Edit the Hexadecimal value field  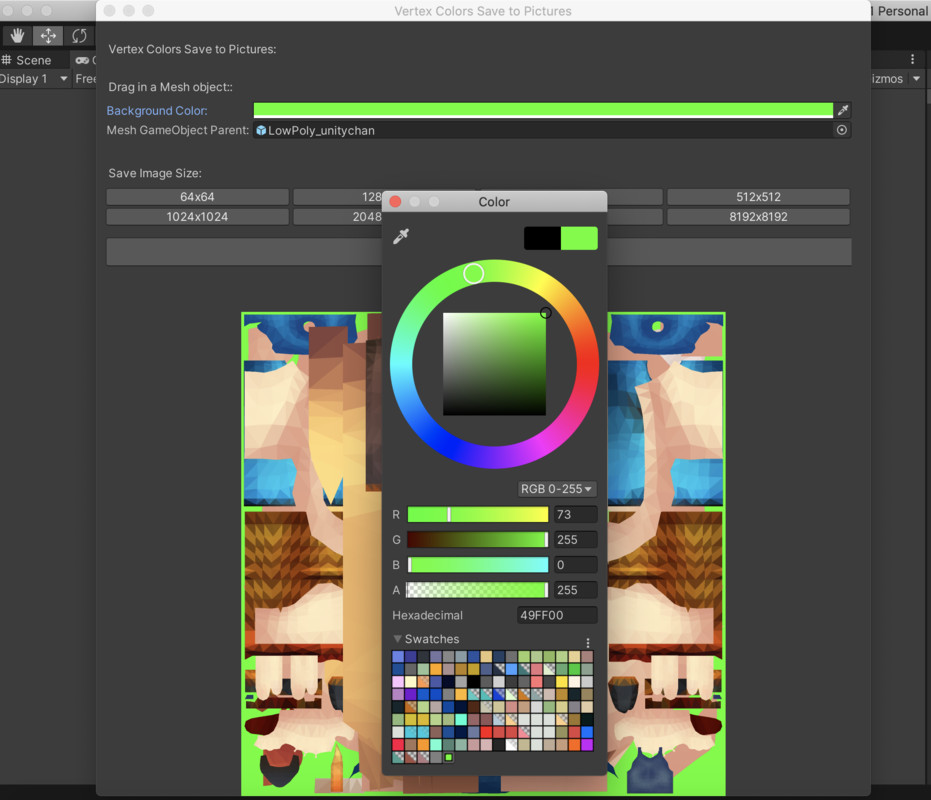click(x=557, y=615)
